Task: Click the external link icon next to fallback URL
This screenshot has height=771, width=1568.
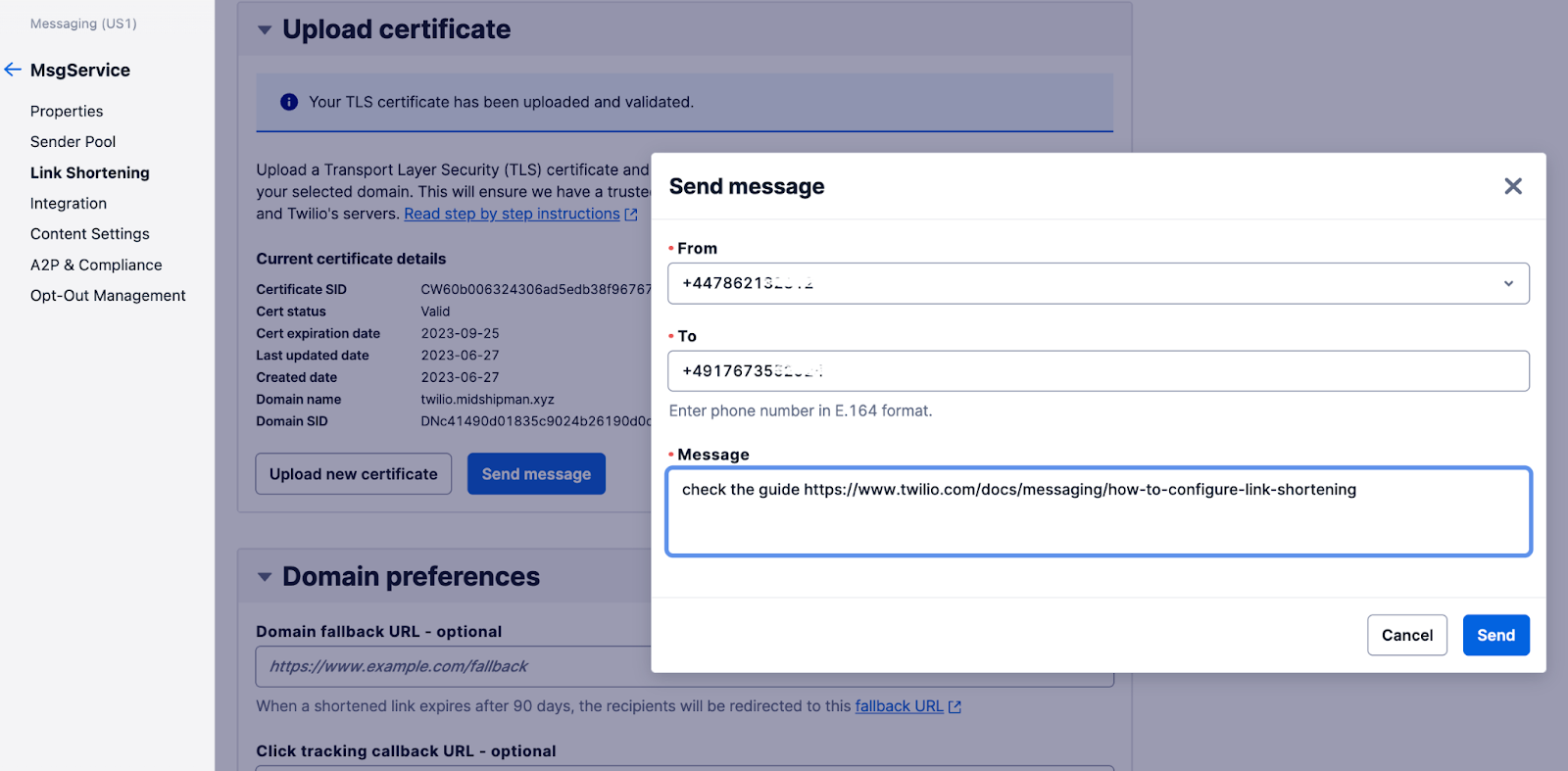Action: (953, 705)
